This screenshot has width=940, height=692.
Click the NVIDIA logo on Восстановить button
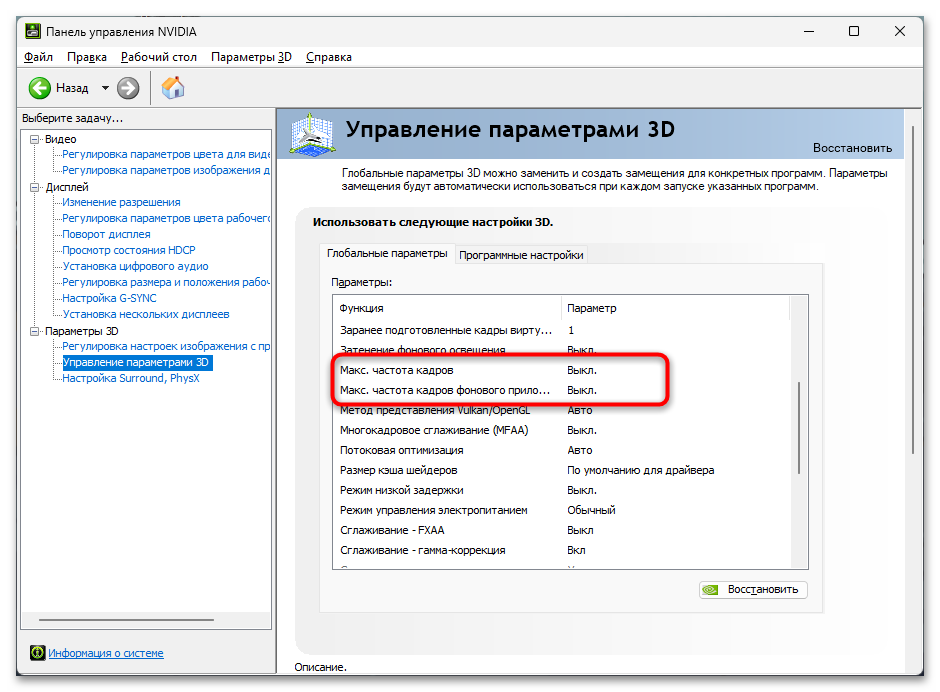click(x=710, y=589)
